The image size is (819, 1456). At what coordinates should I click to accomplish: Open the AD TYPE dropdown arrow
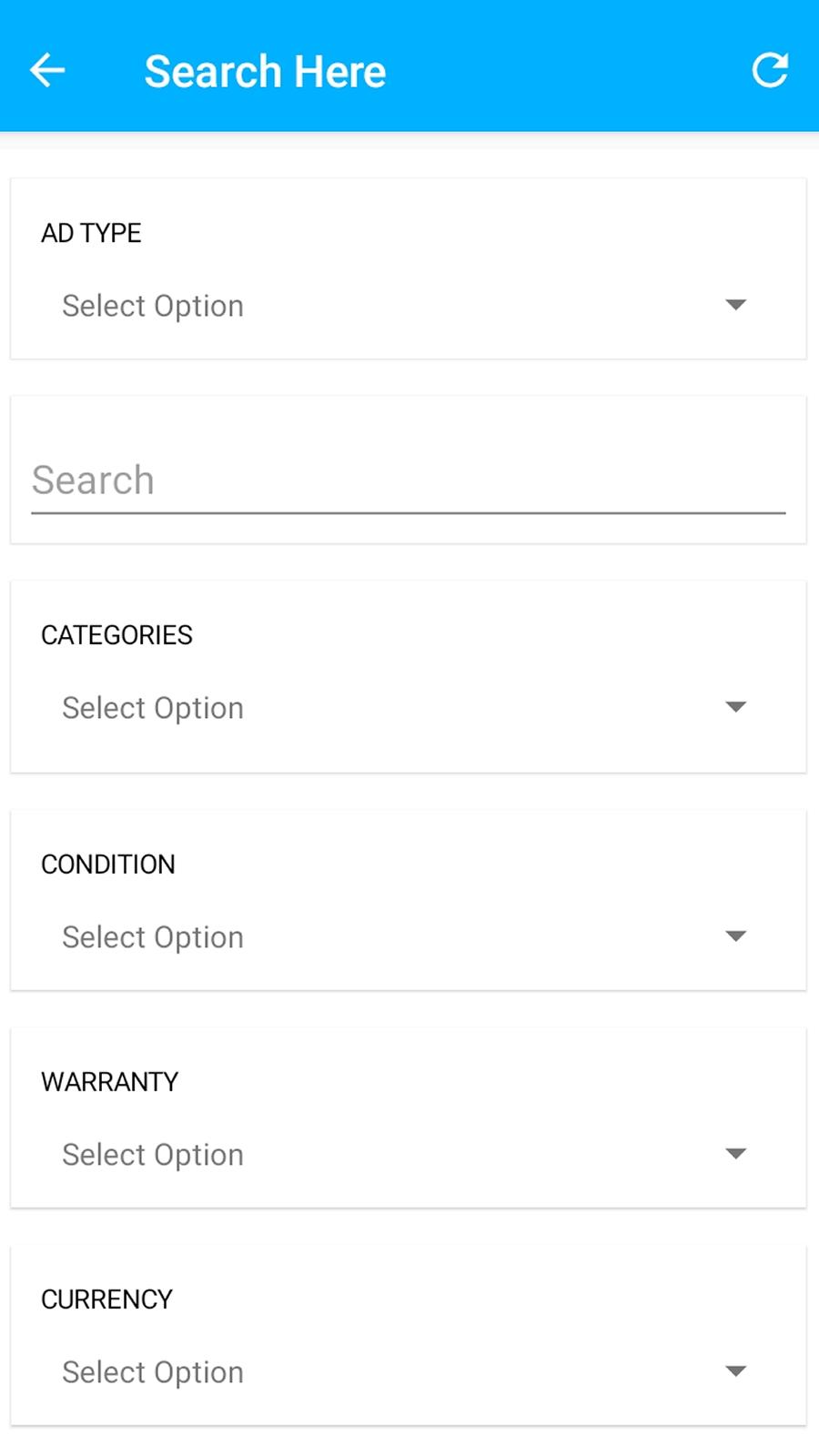point(735,305)
